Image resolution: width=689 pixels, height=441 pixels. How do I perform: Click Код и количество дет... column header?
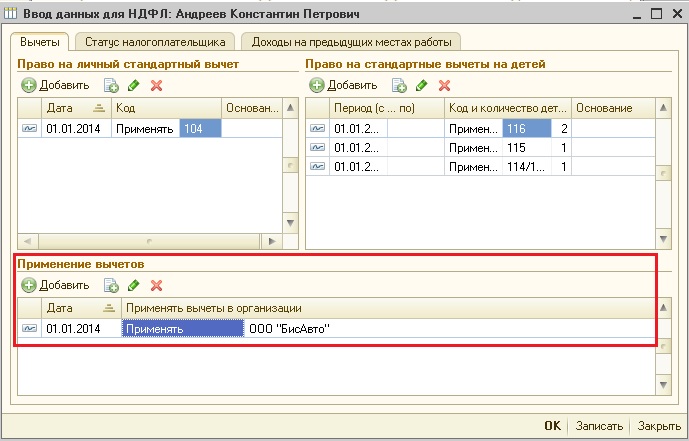click(508, 108)
